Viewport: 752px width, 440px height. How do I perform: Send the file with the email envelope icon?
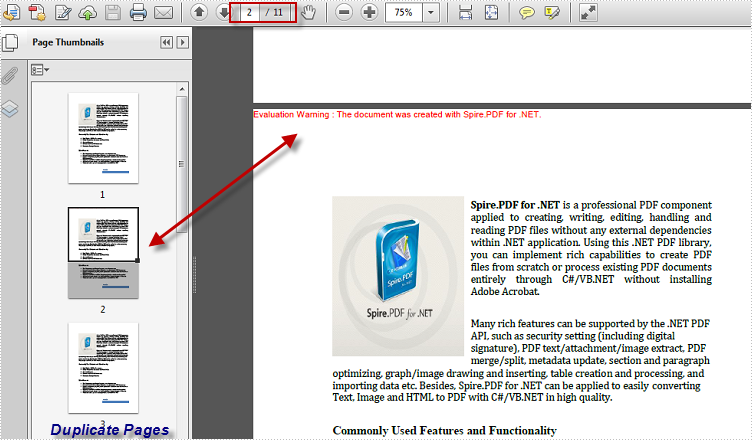(x=163, y=12)
